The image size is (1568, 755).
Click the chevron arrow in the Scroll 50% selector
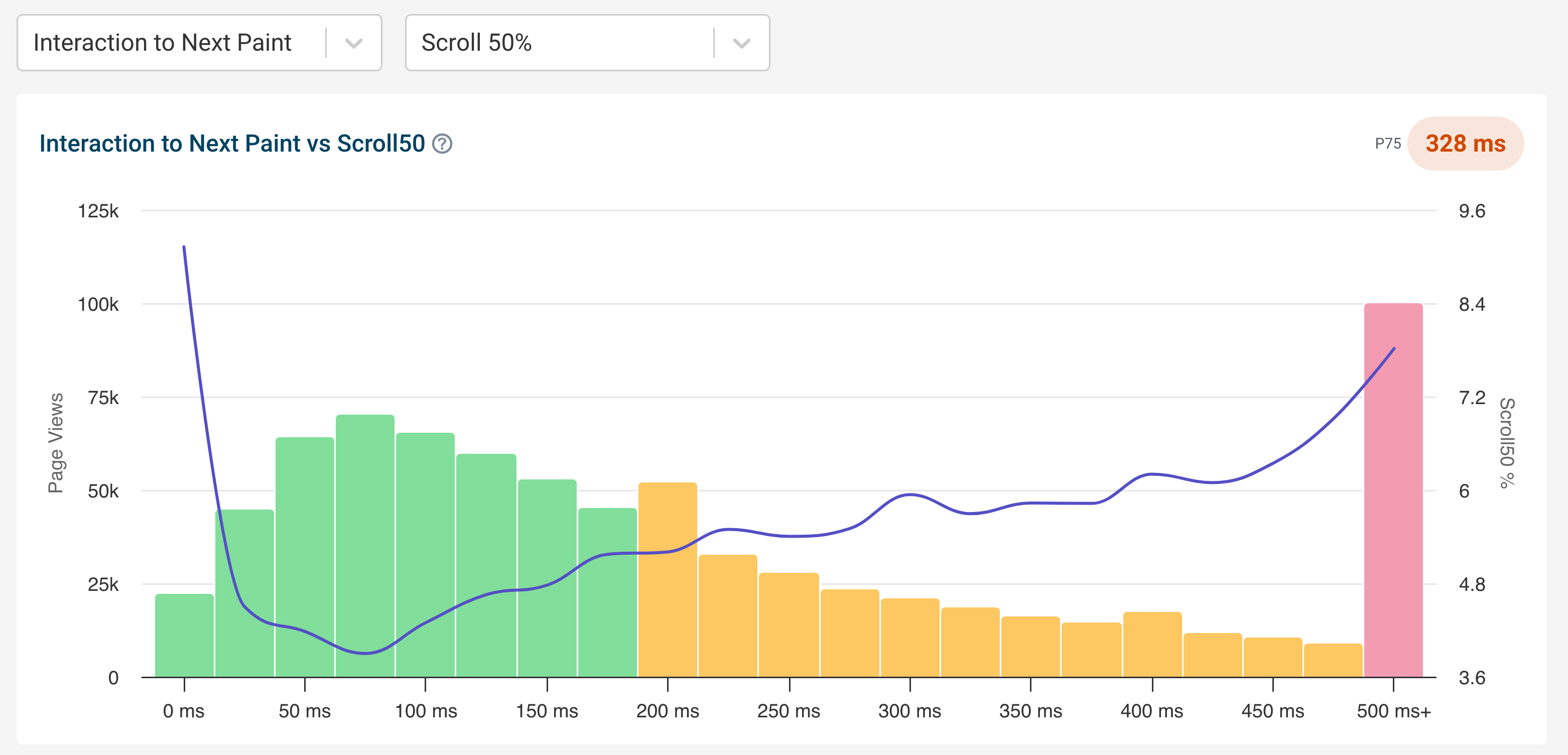(741, 43)
